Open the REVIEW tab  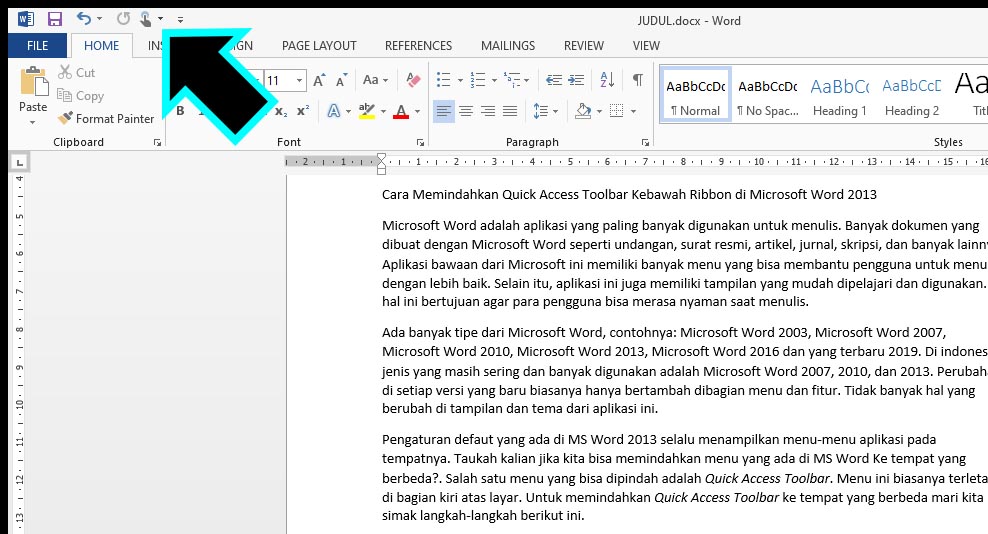[583, 45]
